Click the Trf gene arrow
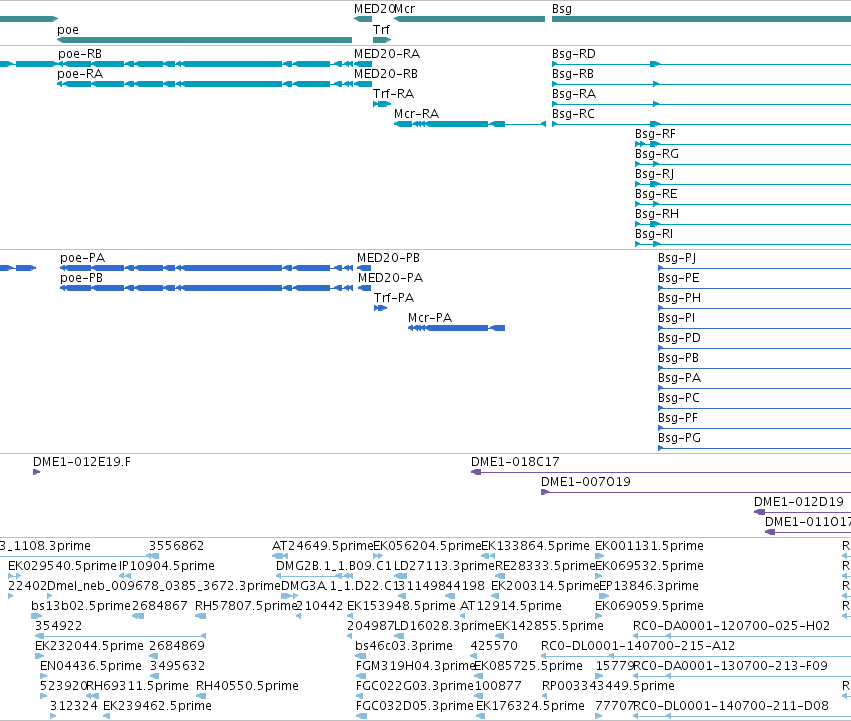The image size is (851, 721). pos(382,40)
